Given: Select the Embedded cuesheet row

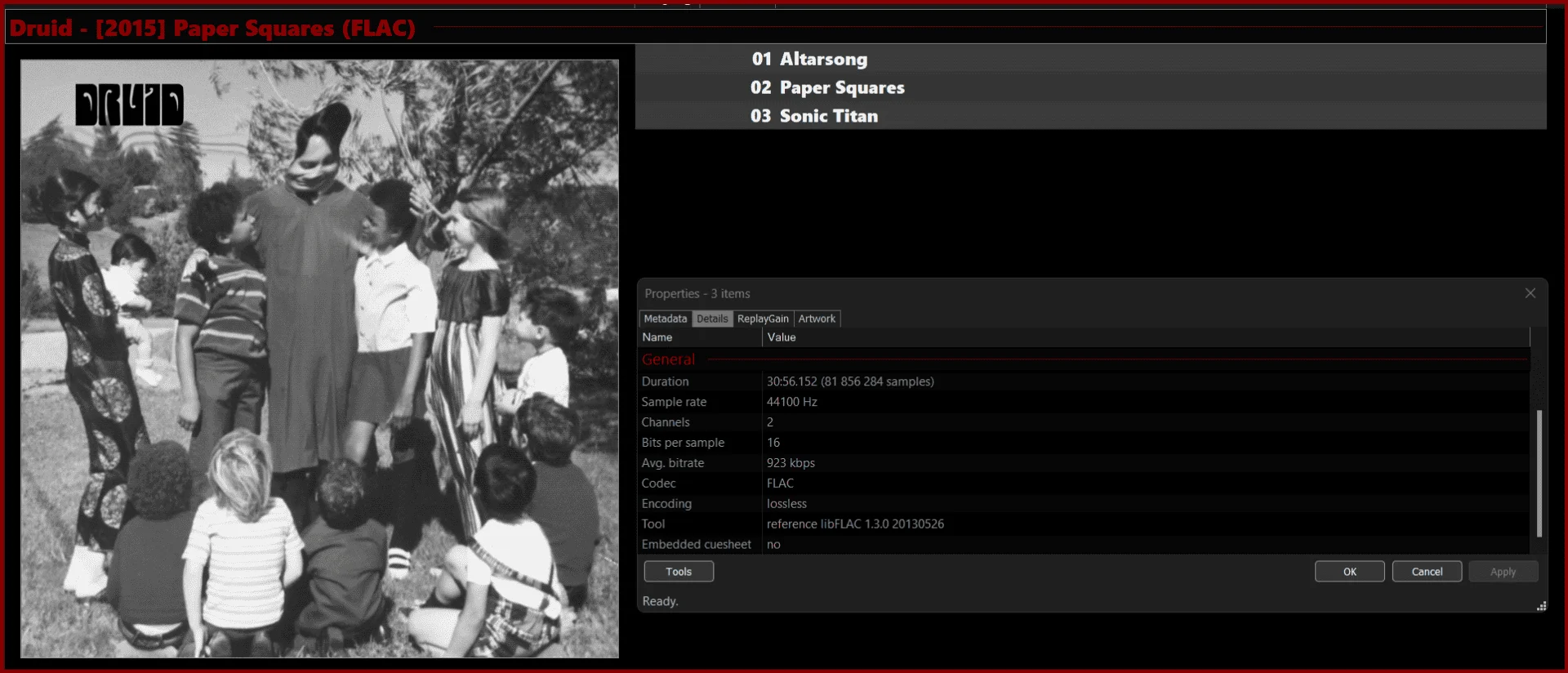Looking at the screenshot, I should pos(1085,545).
